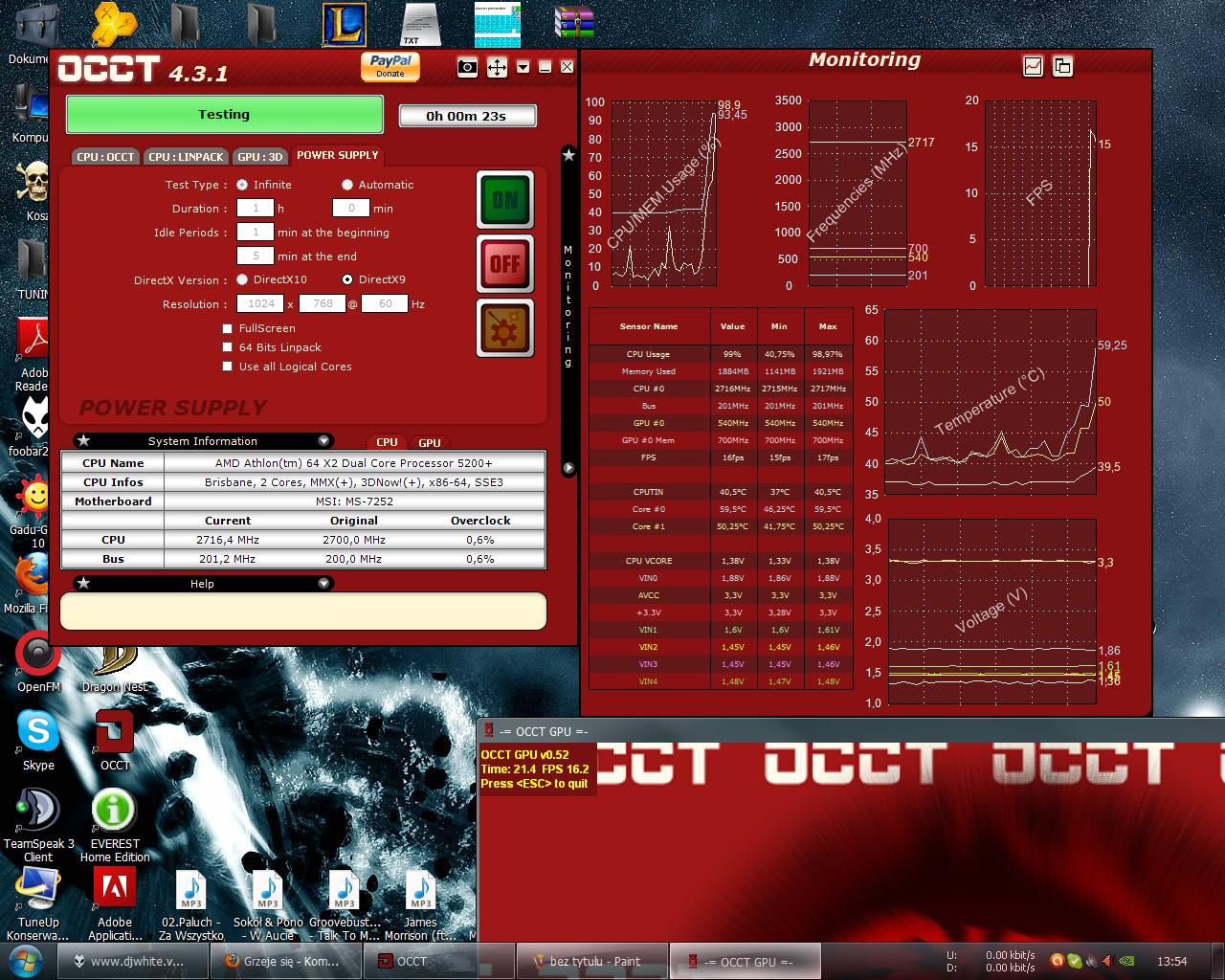Screen dimensions: 1225x980
Task: Click the Monitoring graph view icon
Action: click(x=1034, y=66)
